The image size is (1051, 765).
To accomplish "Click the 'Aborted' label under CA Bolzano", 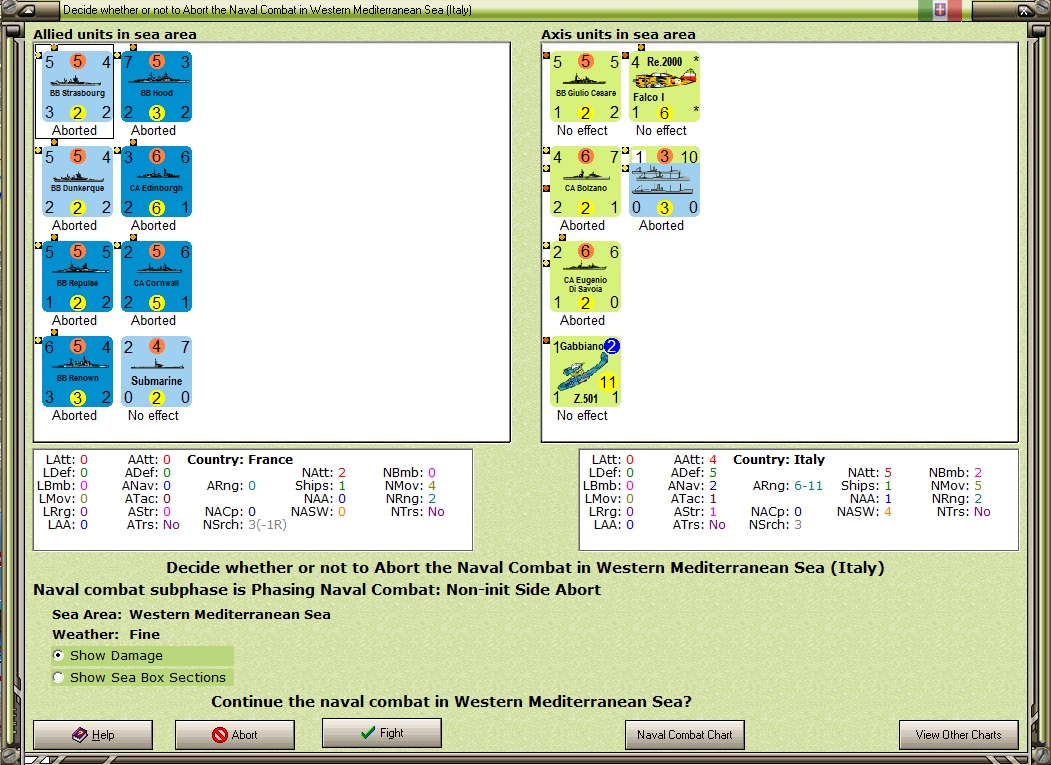I will (582, 225).
